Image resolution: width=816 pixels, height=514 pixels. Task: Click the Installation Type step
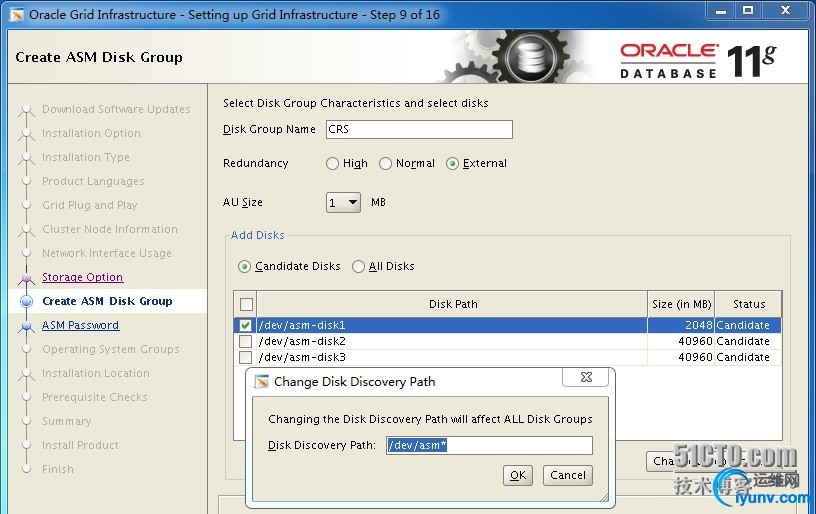tap(86, 157)
